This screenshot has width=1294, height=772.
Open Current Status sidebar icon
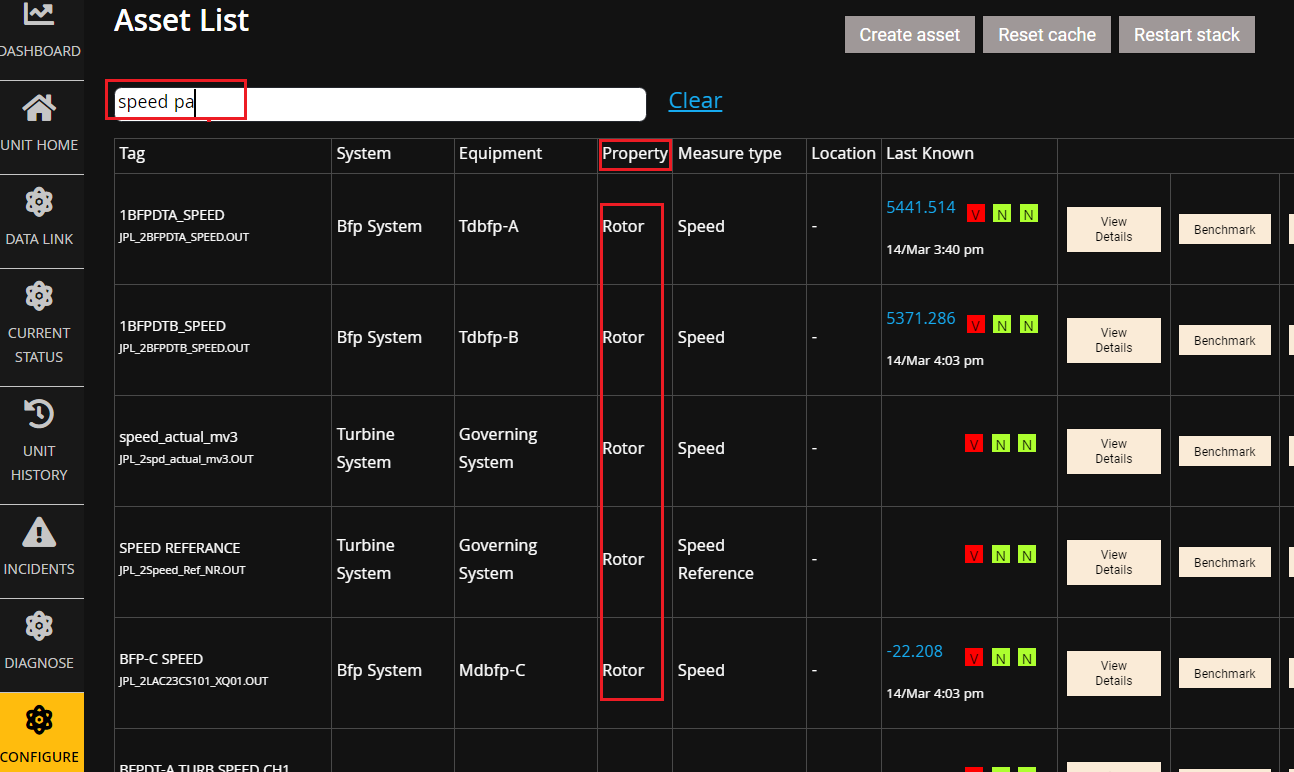coord(39,296)
